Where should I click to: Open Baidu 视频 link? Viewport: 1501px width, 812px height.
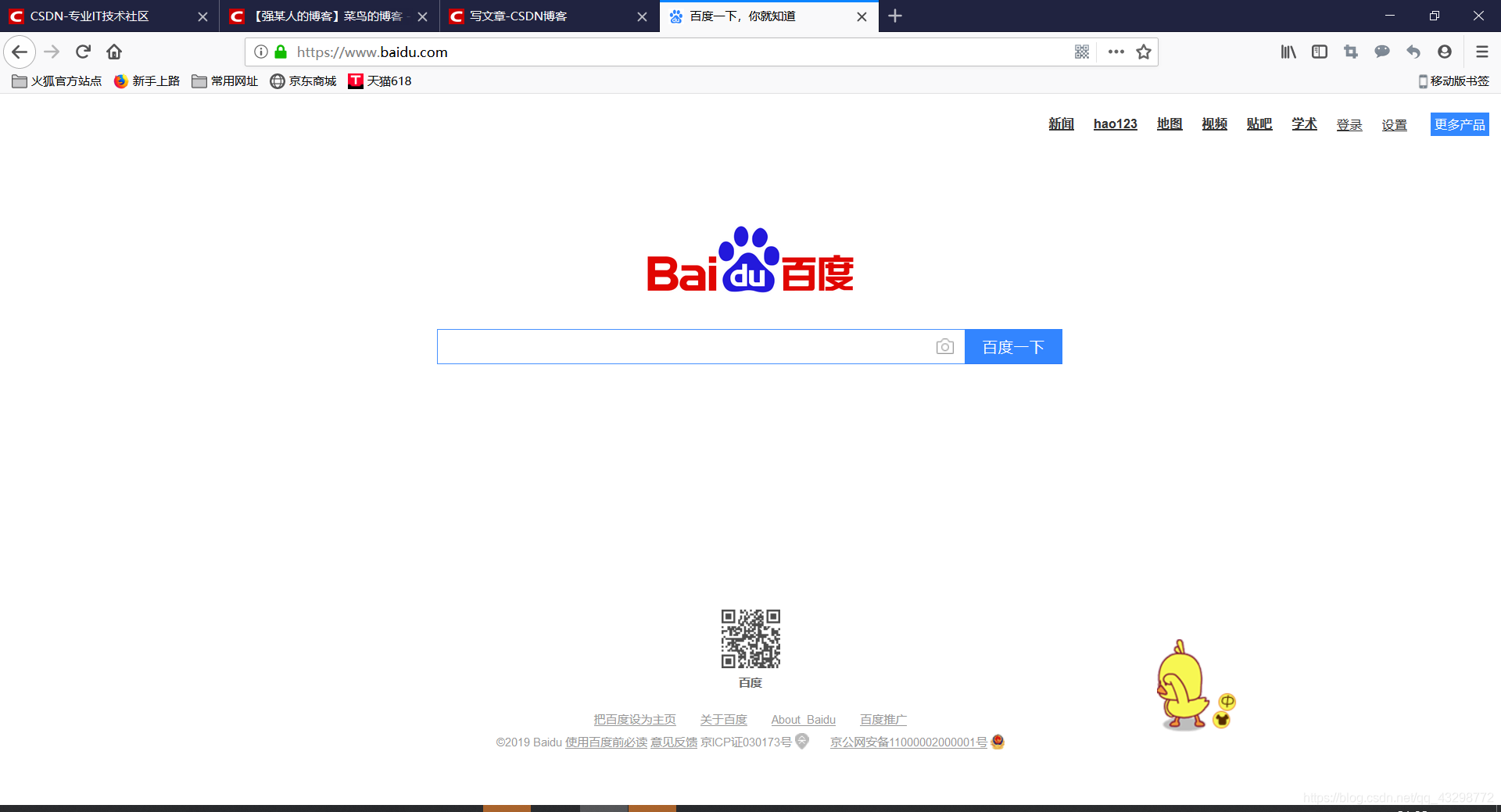(x=1214, y=124)
